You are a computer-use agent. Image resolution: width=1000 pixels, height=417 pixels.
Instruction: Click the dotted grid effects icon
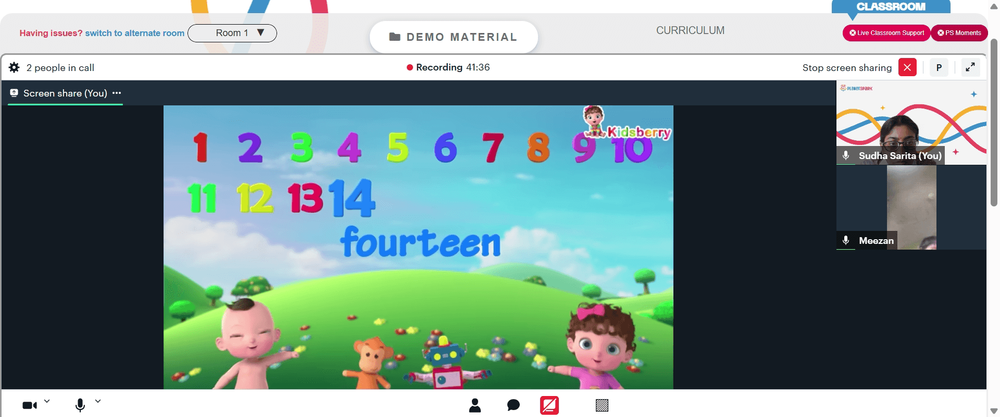click(601, 405)
